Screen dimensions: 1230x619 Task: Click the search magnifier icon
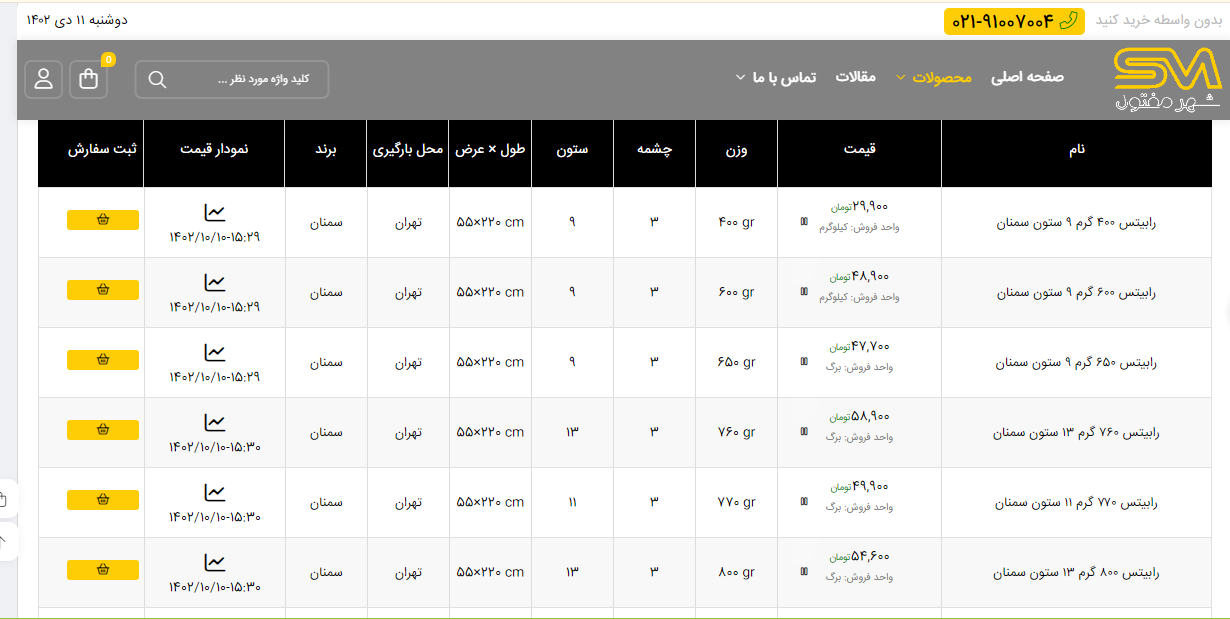(157, 80)
